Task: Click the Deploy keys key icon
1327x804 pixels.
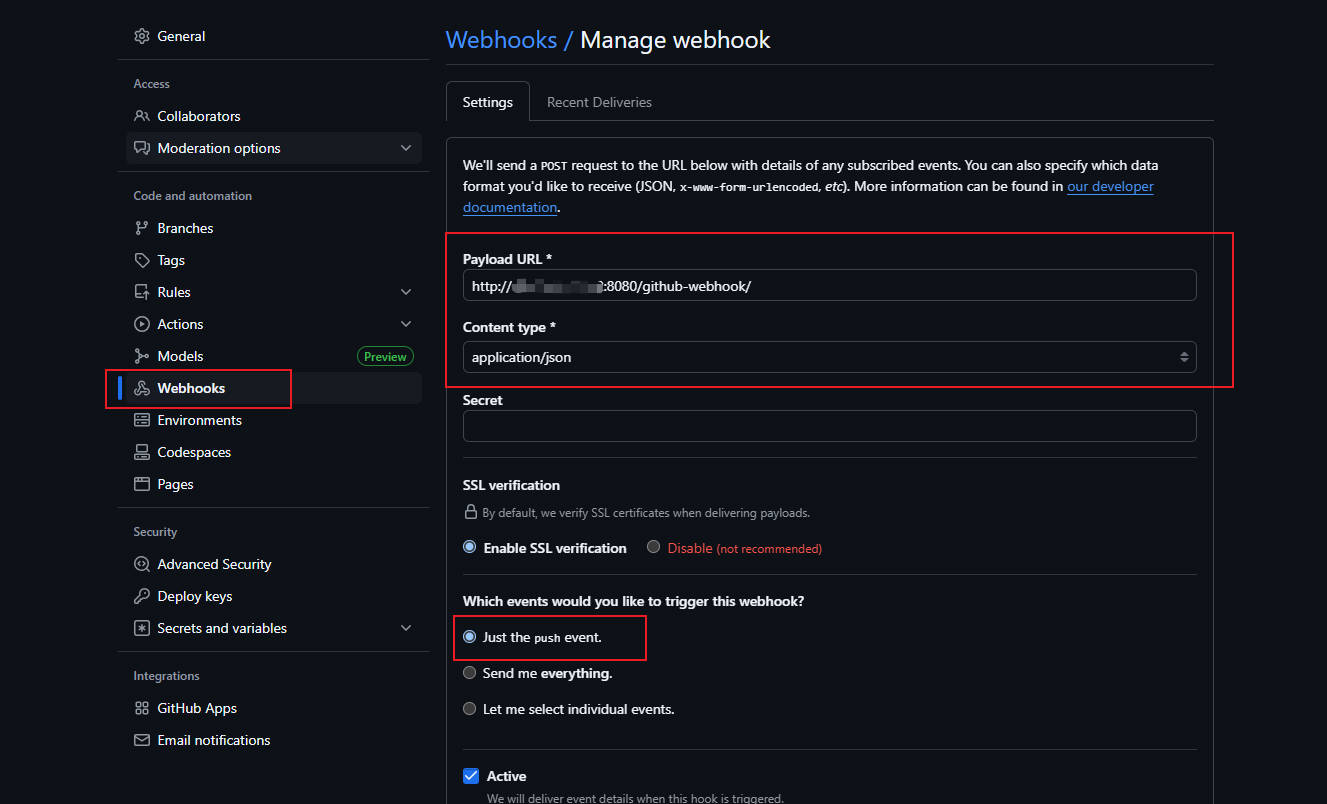Action: (x=142, y=596)
